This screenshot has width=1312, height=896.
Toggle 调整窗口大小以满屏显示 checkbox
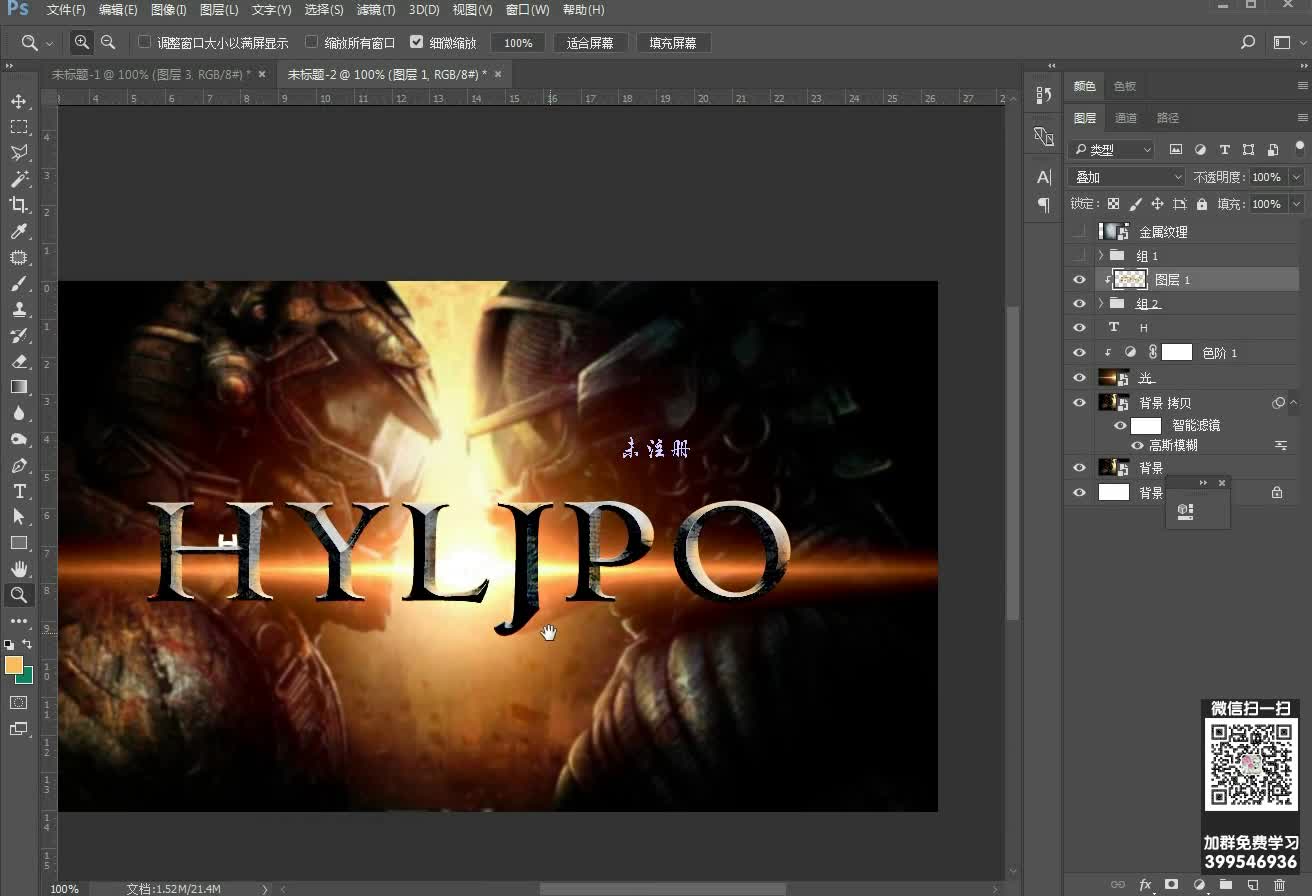coord(144,43)
